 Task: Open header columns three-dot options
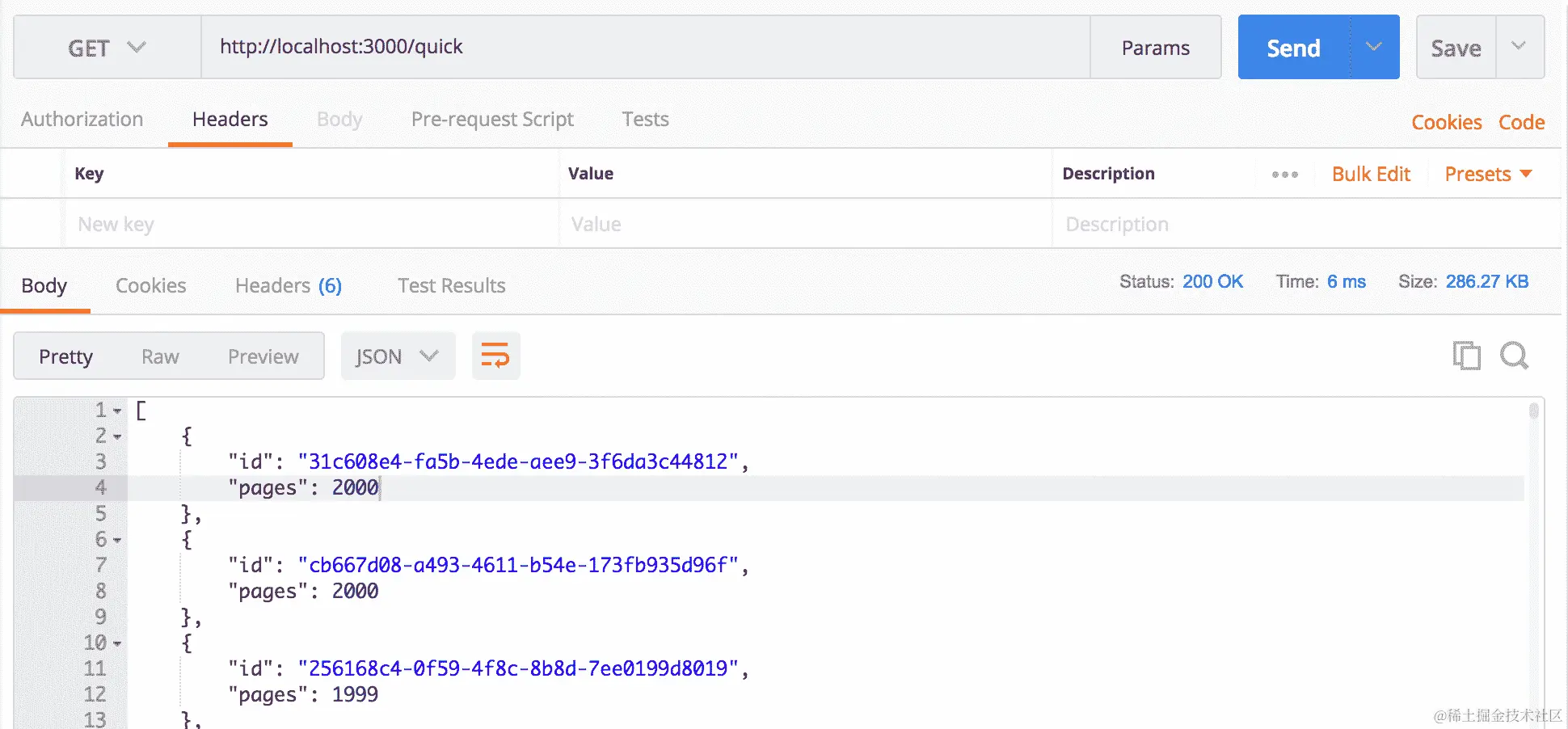1284,175
